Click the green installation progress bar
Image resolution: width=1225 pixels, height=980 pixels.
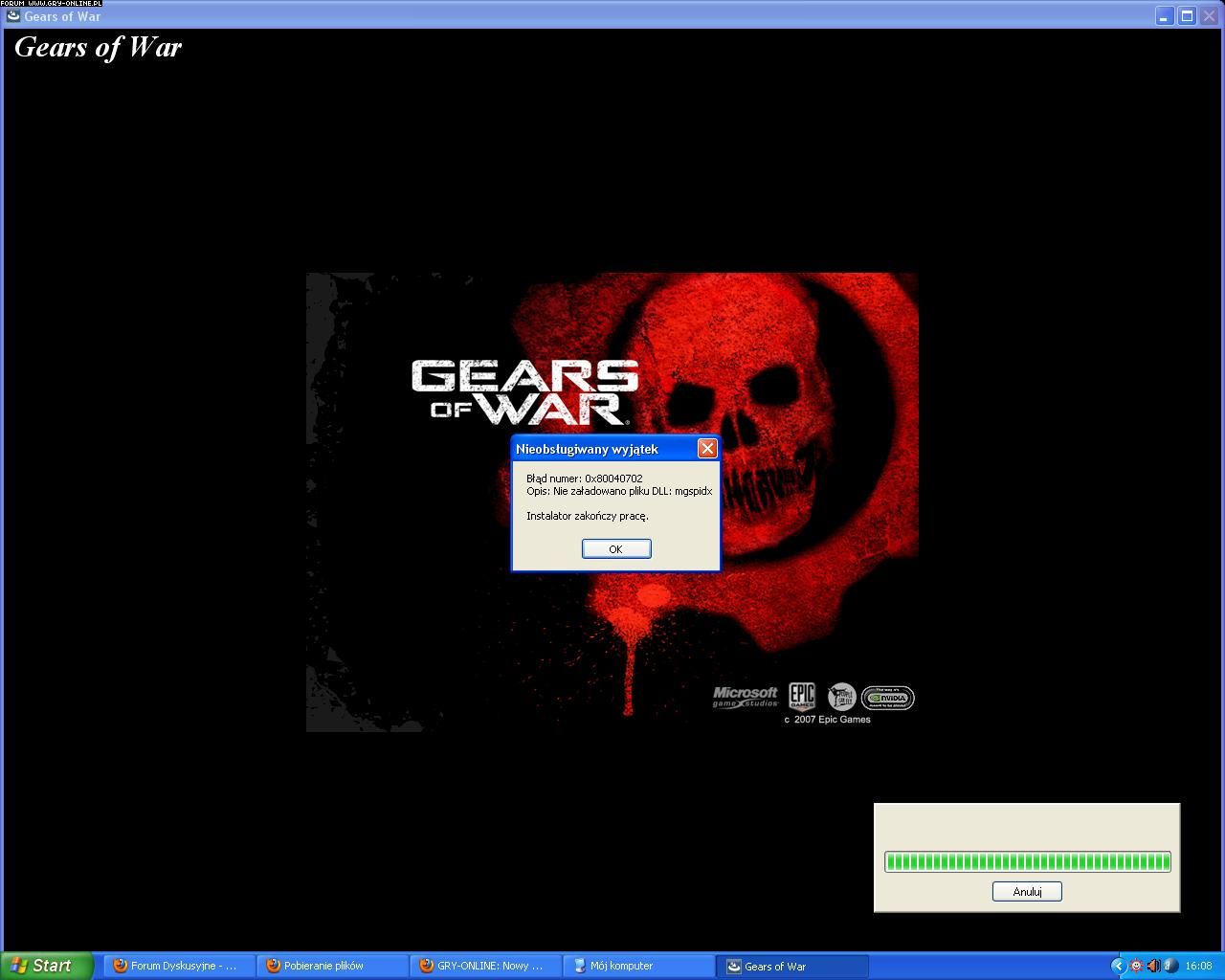point(1026,861)
